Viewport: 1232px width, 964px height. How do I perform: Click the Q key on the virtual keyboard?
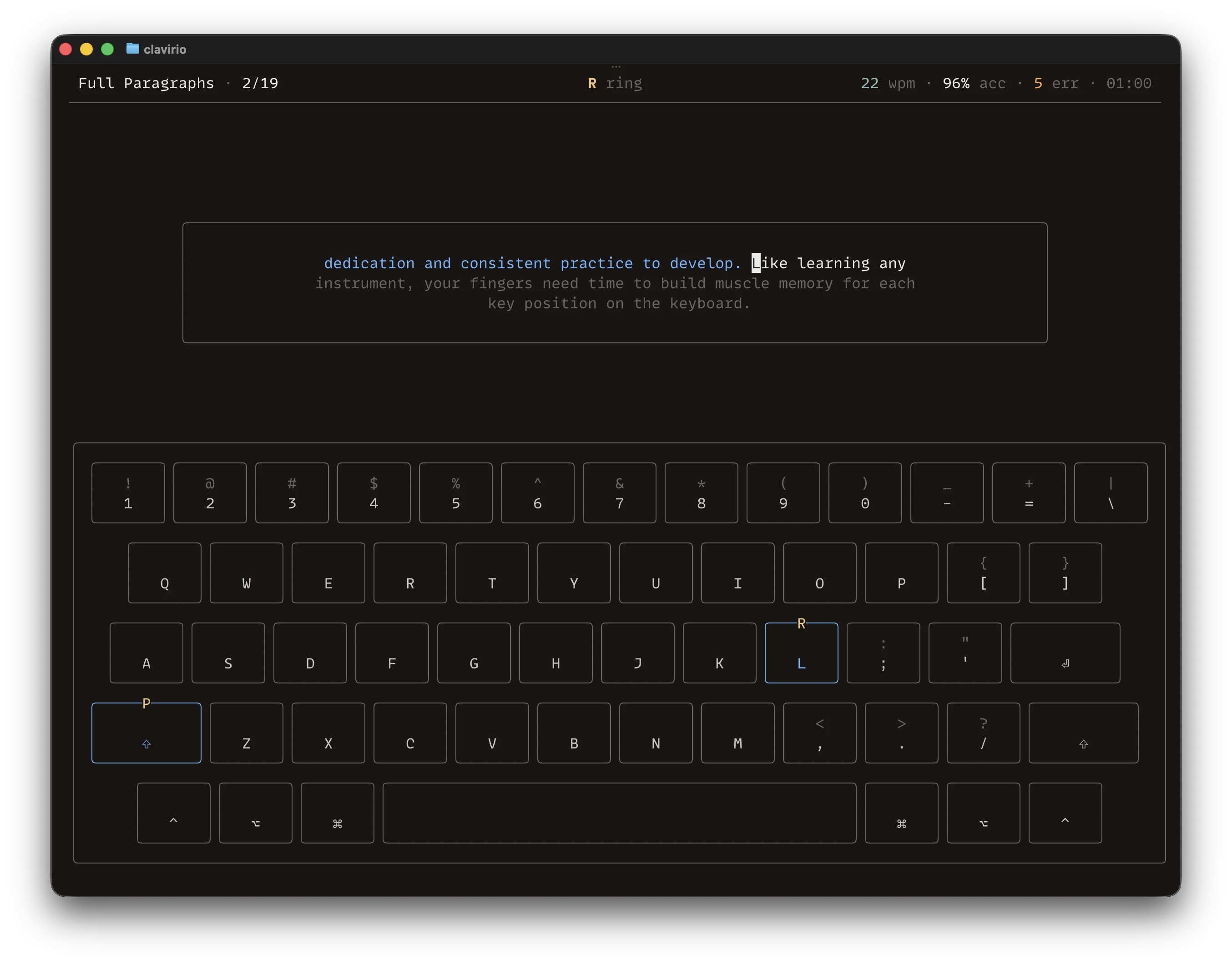[x=164, y=573]
